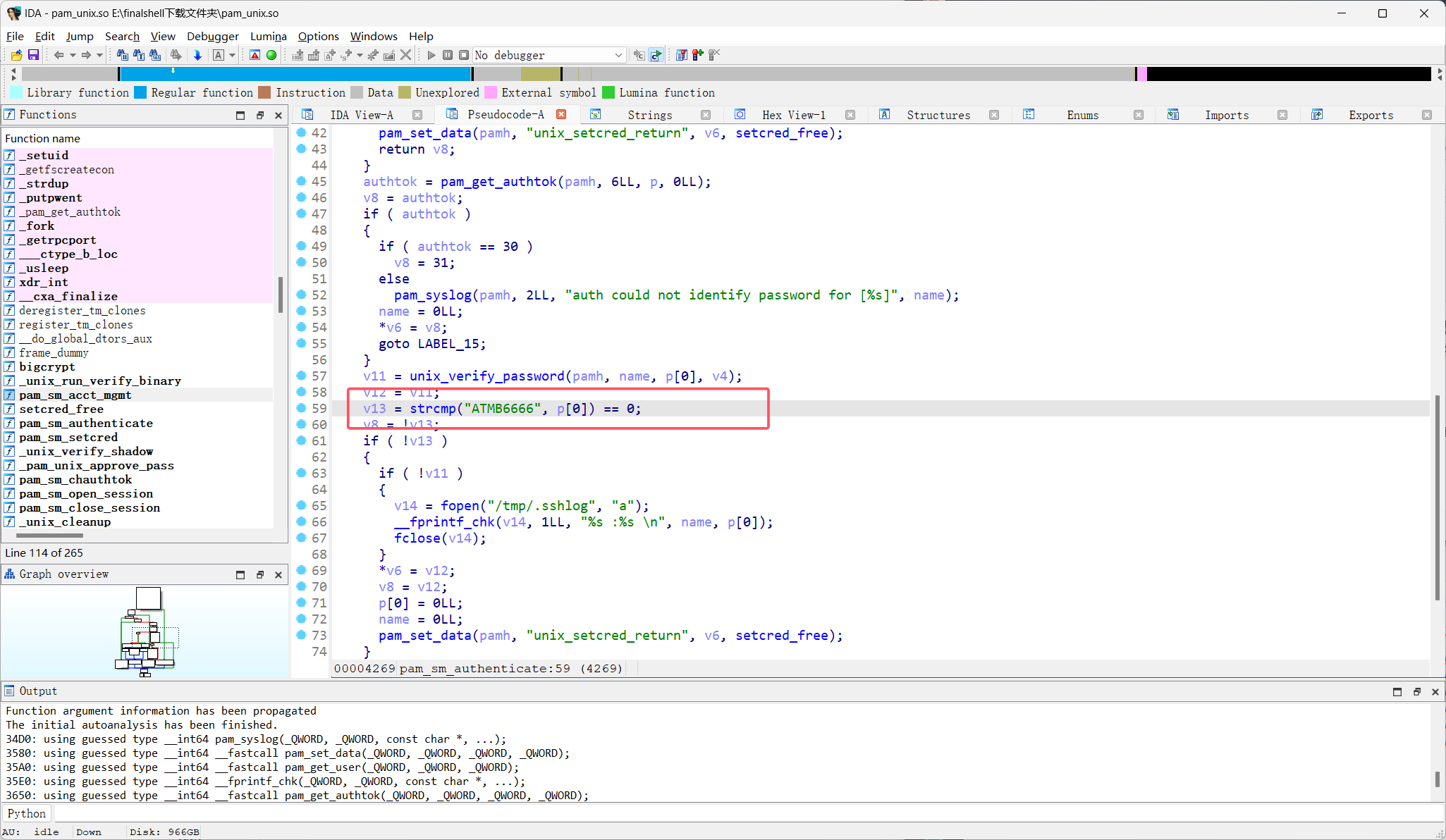Open the Lumina menu
Viewport: 1446px width, 840px height.
(x=268, y=36)
